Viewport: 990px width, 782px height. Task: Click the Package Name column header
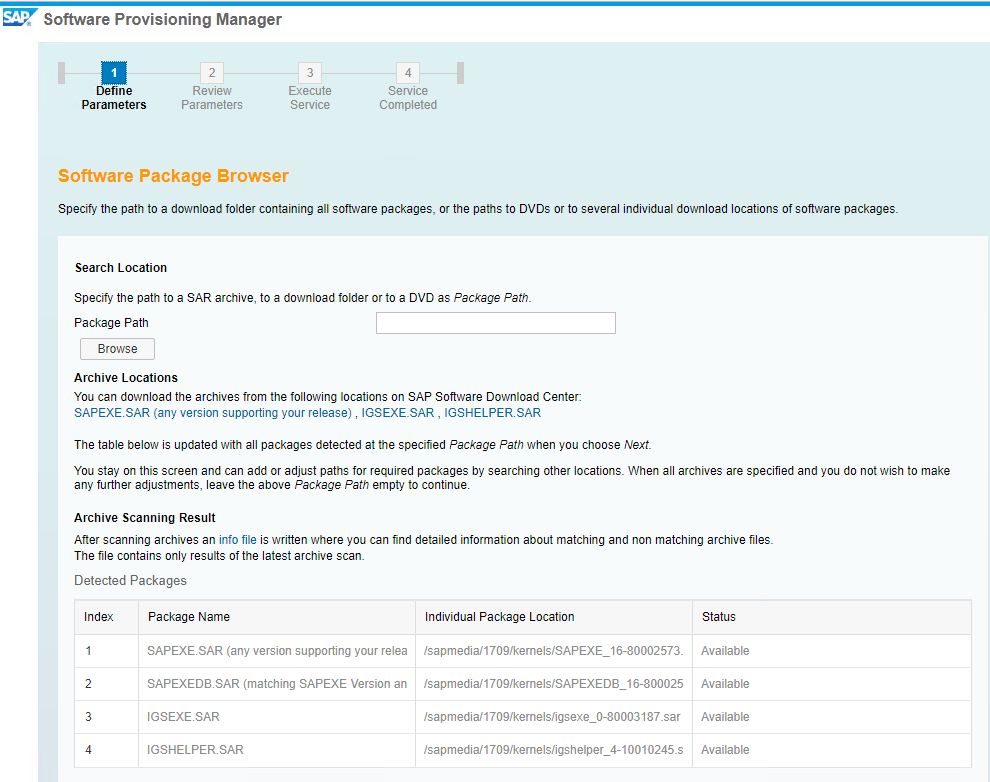tap(277, 617)
